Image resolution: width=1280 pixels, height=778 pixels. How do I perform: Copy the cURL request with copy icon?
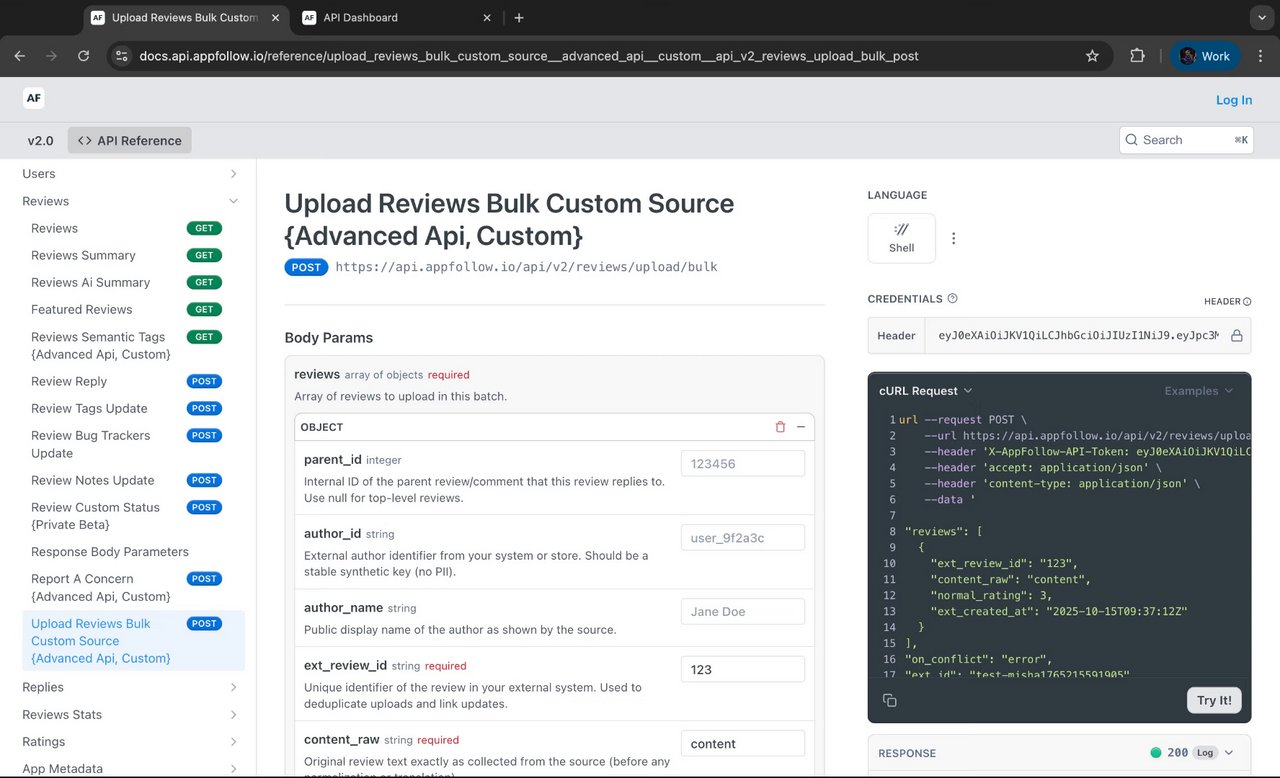[x=889, y=701]
